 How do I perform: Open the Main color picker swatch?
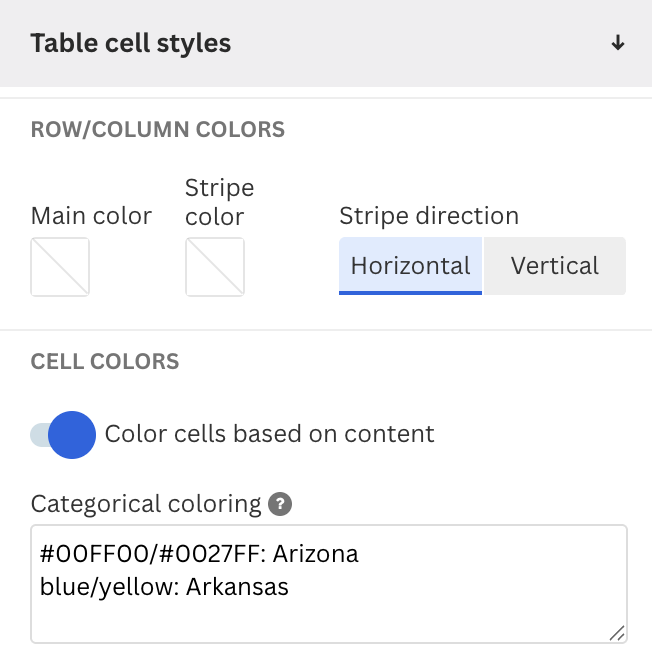(60, 267)
